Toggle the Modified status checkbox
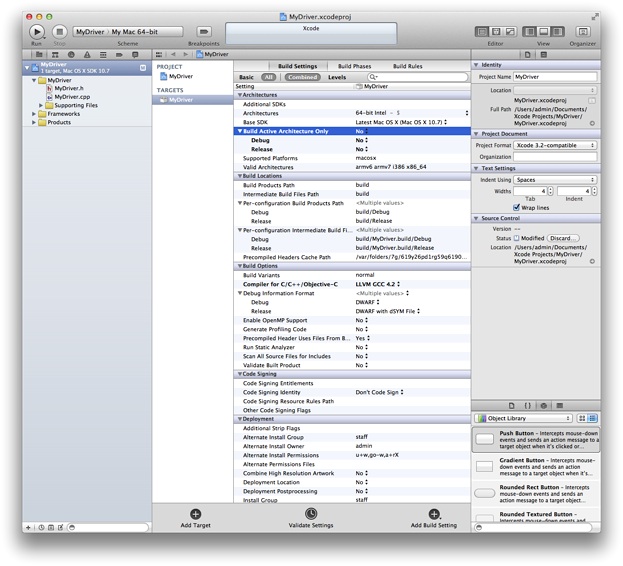 (517, 238)
